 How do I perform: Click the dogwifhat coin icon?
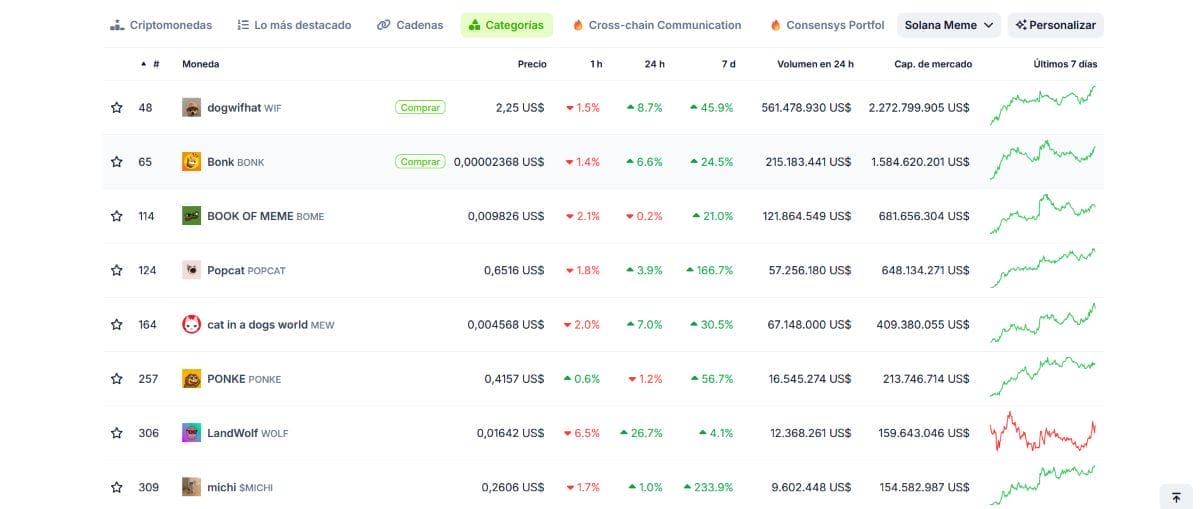point(191,107)
